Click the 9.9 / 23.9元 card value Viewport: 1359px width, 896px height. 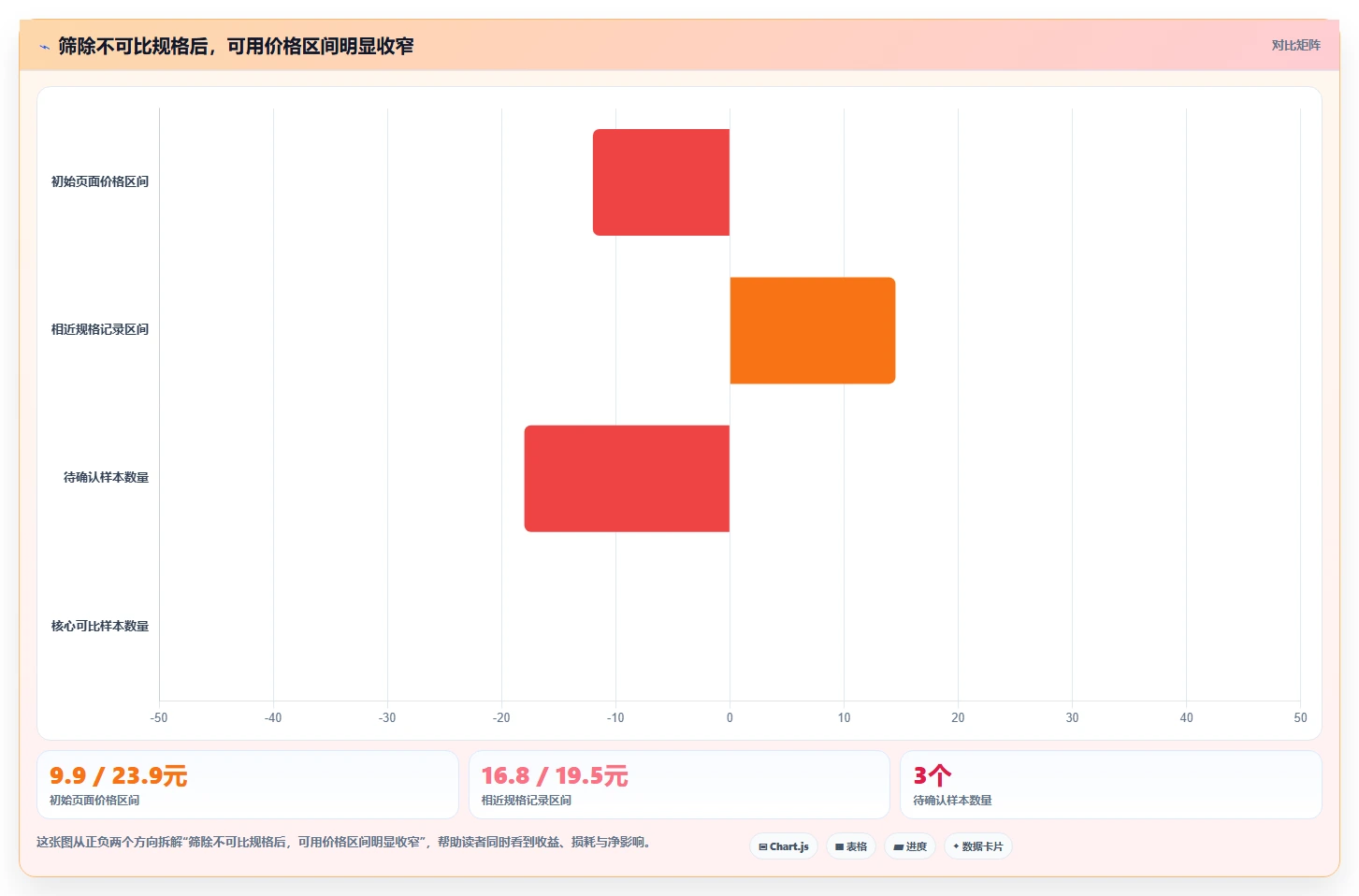[x=119, y=775]
